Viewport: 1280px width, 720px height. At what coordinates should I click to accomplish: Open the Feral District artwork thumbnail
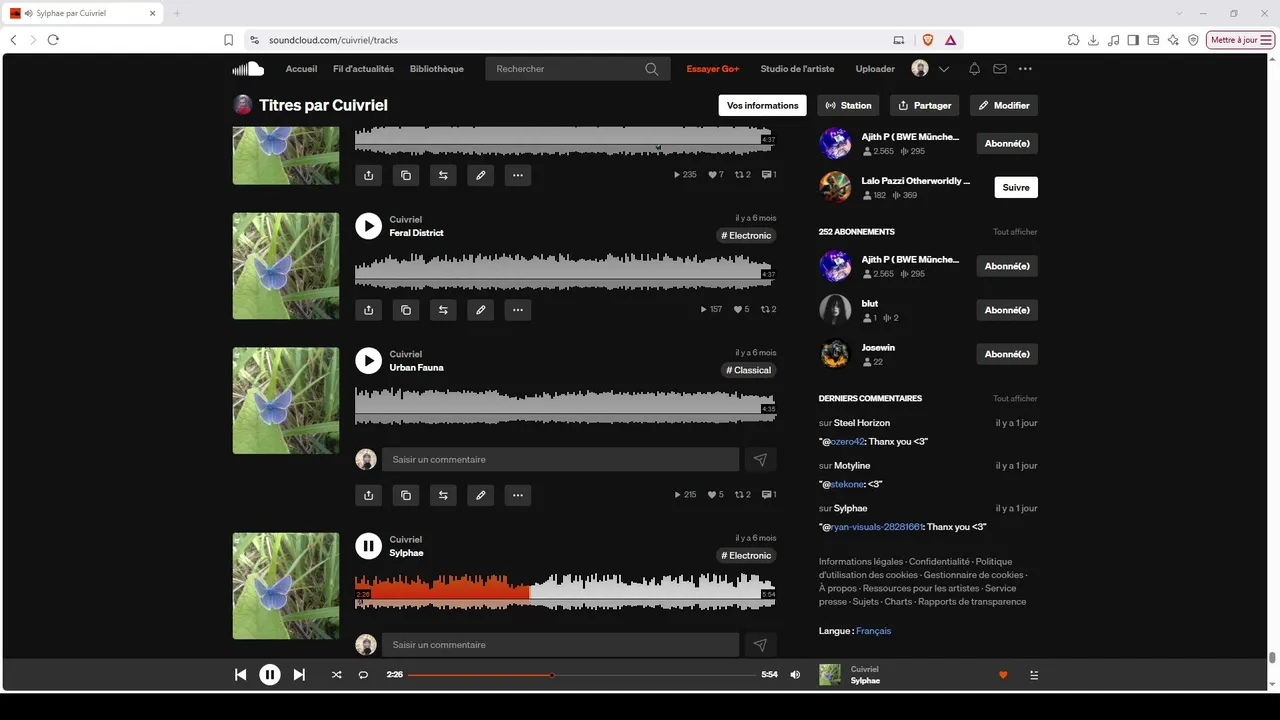(286, 266)
